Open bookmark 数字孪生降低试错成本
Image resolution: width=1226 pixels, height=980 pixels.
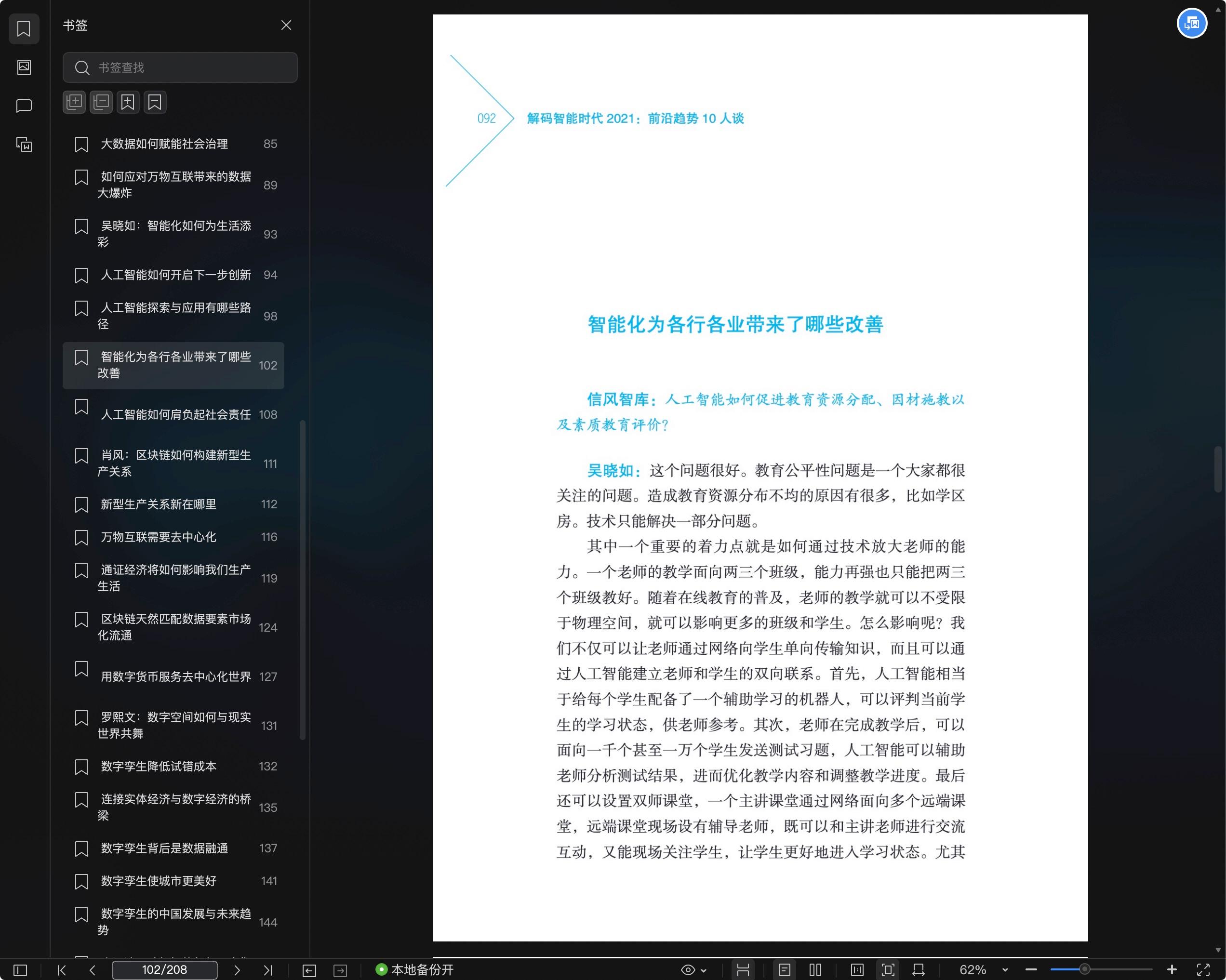pos(173,766)
